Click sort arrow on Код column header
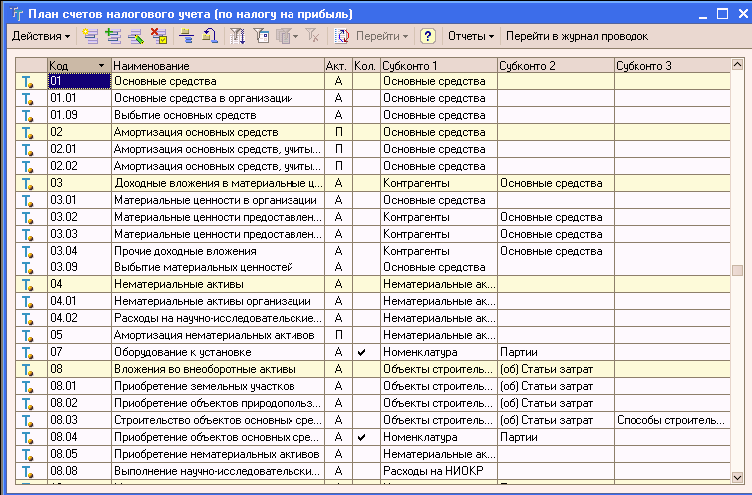The image size is (752, 495). pyautogui.click(x=101, y=65)
